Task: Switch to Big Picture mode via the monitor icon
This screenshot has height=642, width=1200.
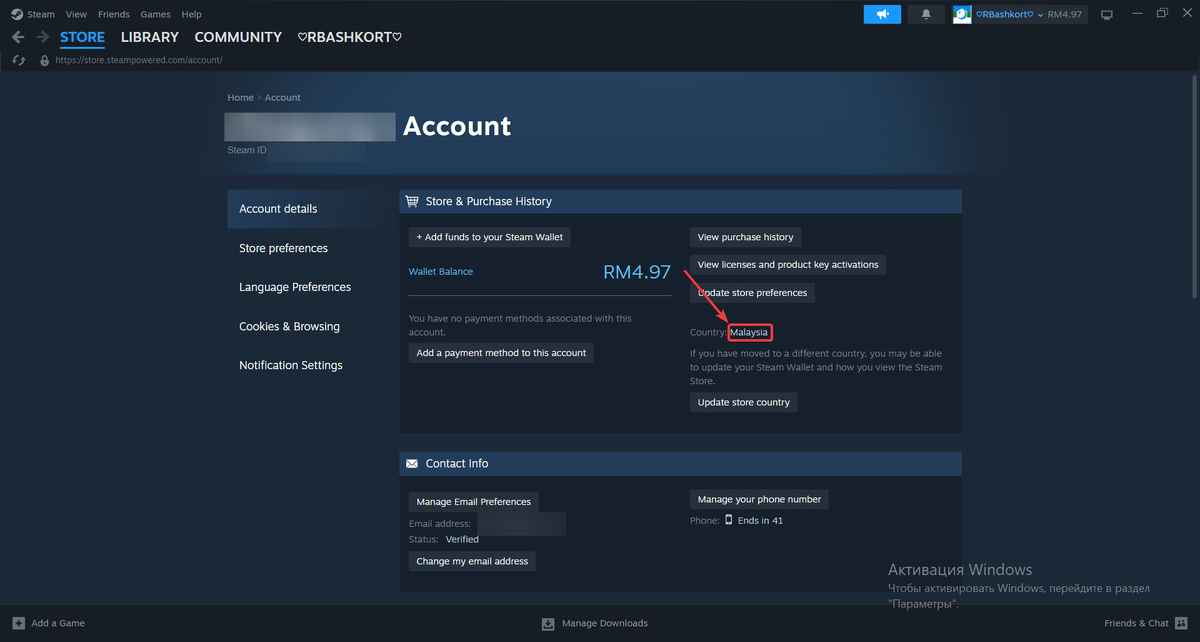Action: point(1106,14)
